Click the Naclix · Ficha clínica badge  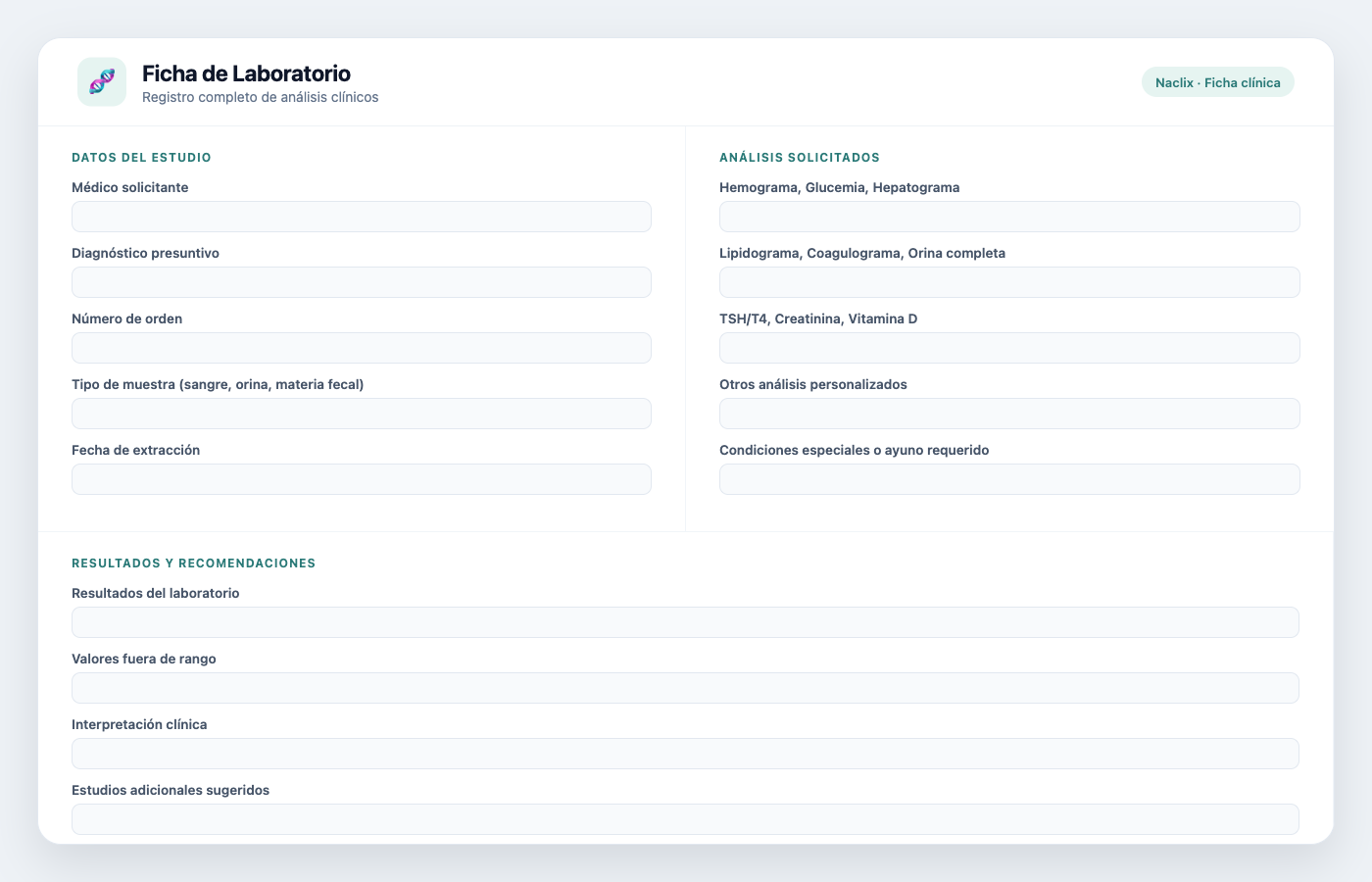[x=1218, y=82]
